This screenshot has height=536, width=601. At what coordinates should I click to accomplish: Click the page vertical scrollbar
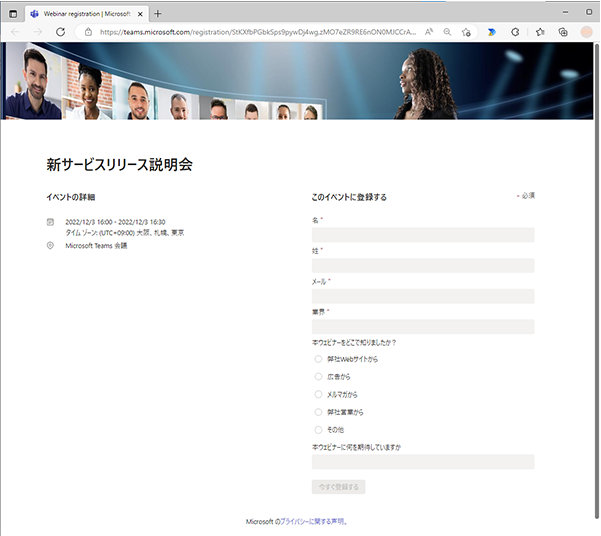(x=597, y=282)
